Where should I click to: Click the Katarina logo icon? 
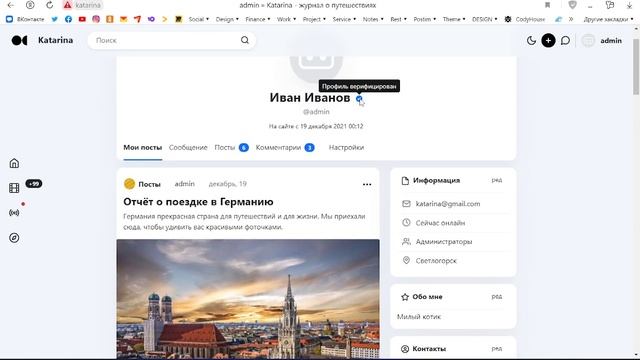pyautogui.click(x=19, y=40)
